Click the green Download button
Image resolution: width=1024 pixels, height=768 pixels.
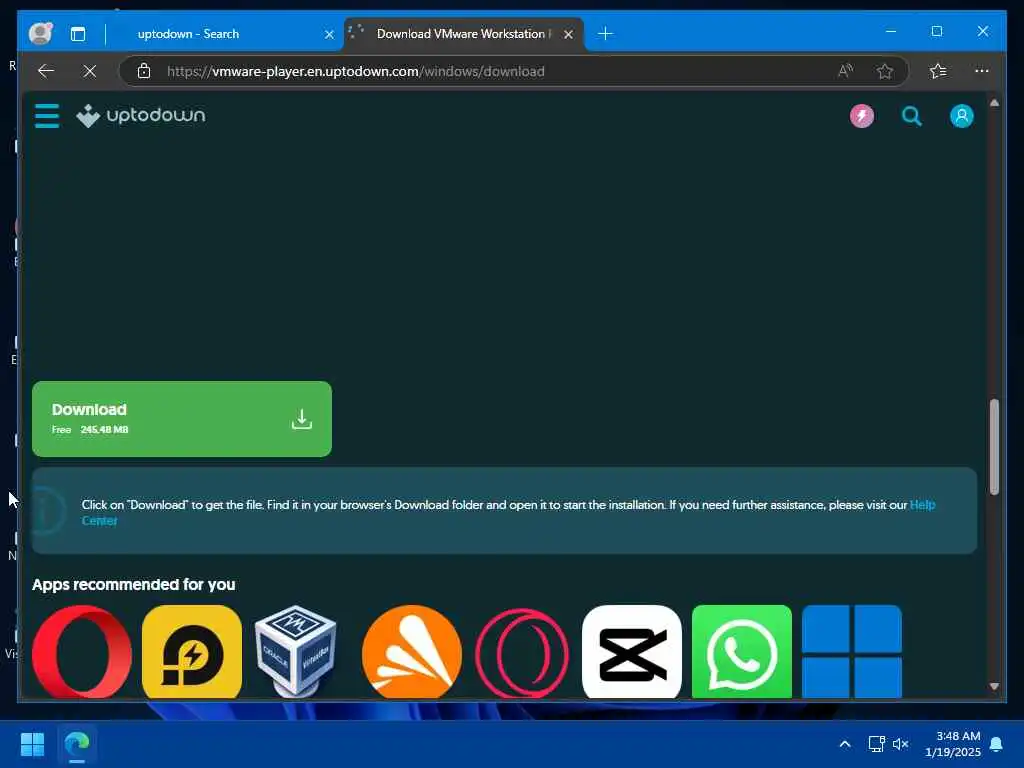pyautogui.click(x=182, y=419)
